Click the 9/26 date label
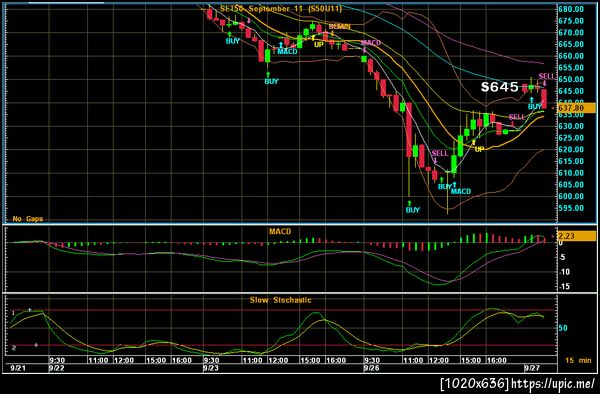The width and height of the screenshot is (600, 394). tap(371, 368)
